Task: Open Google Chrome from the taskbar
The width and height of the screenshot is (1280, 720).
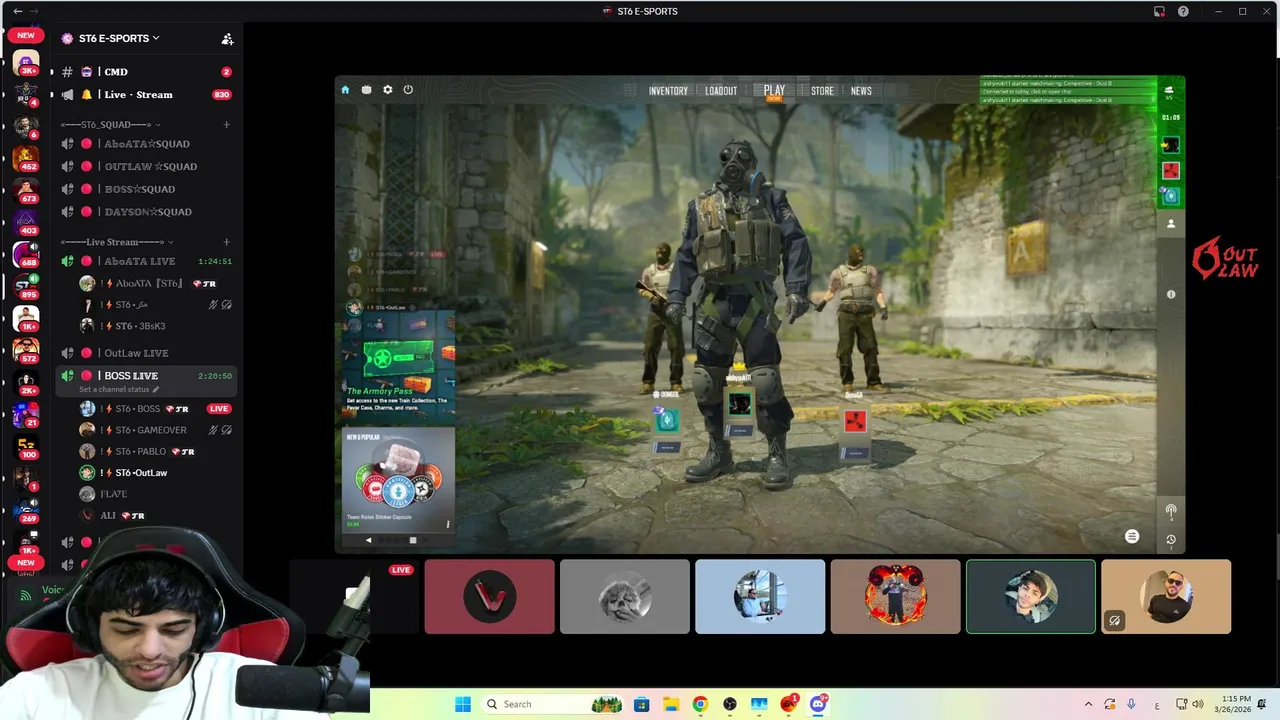Action: pos(700,704)
